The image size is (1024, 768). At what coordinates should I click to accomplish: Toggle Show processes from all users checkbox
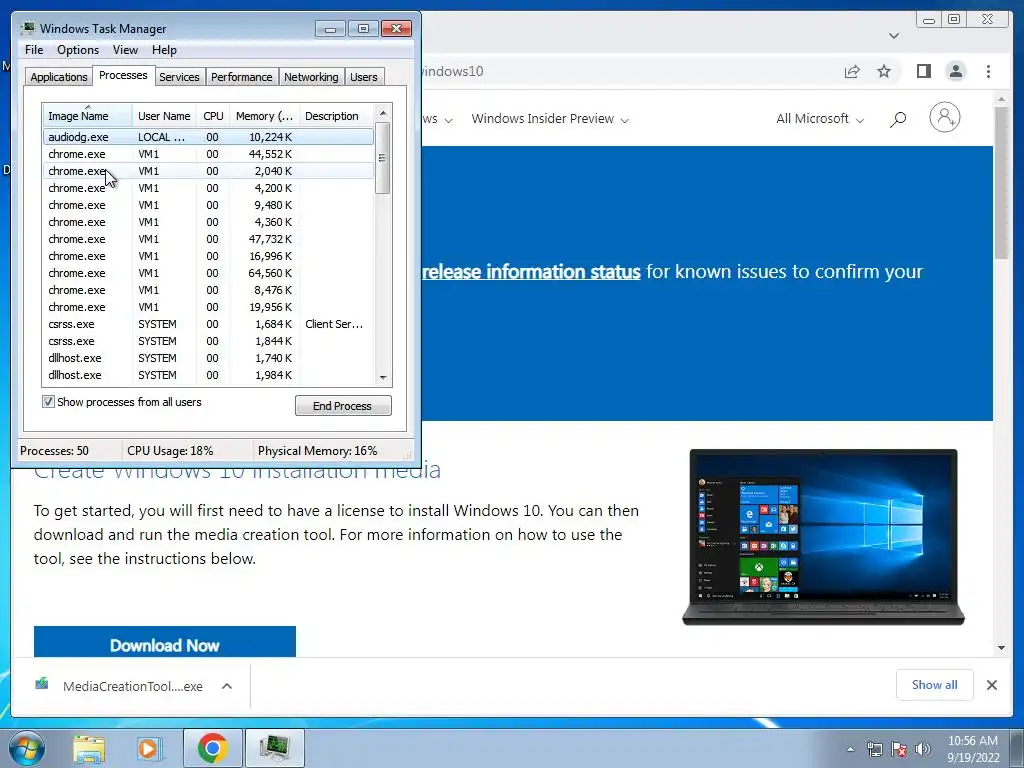(x=48, y=402)
